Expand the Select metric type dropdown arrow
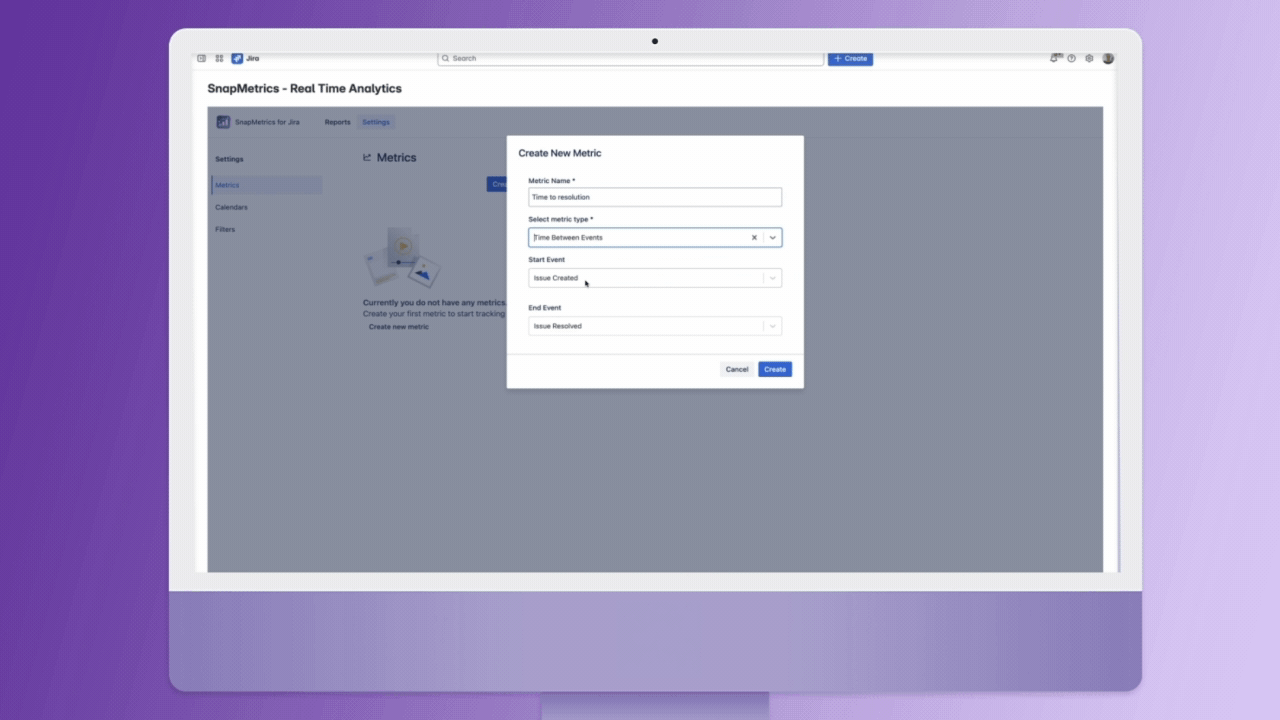Image resolution: width=1280 pixels, height=720 pixels. (773, 238)
